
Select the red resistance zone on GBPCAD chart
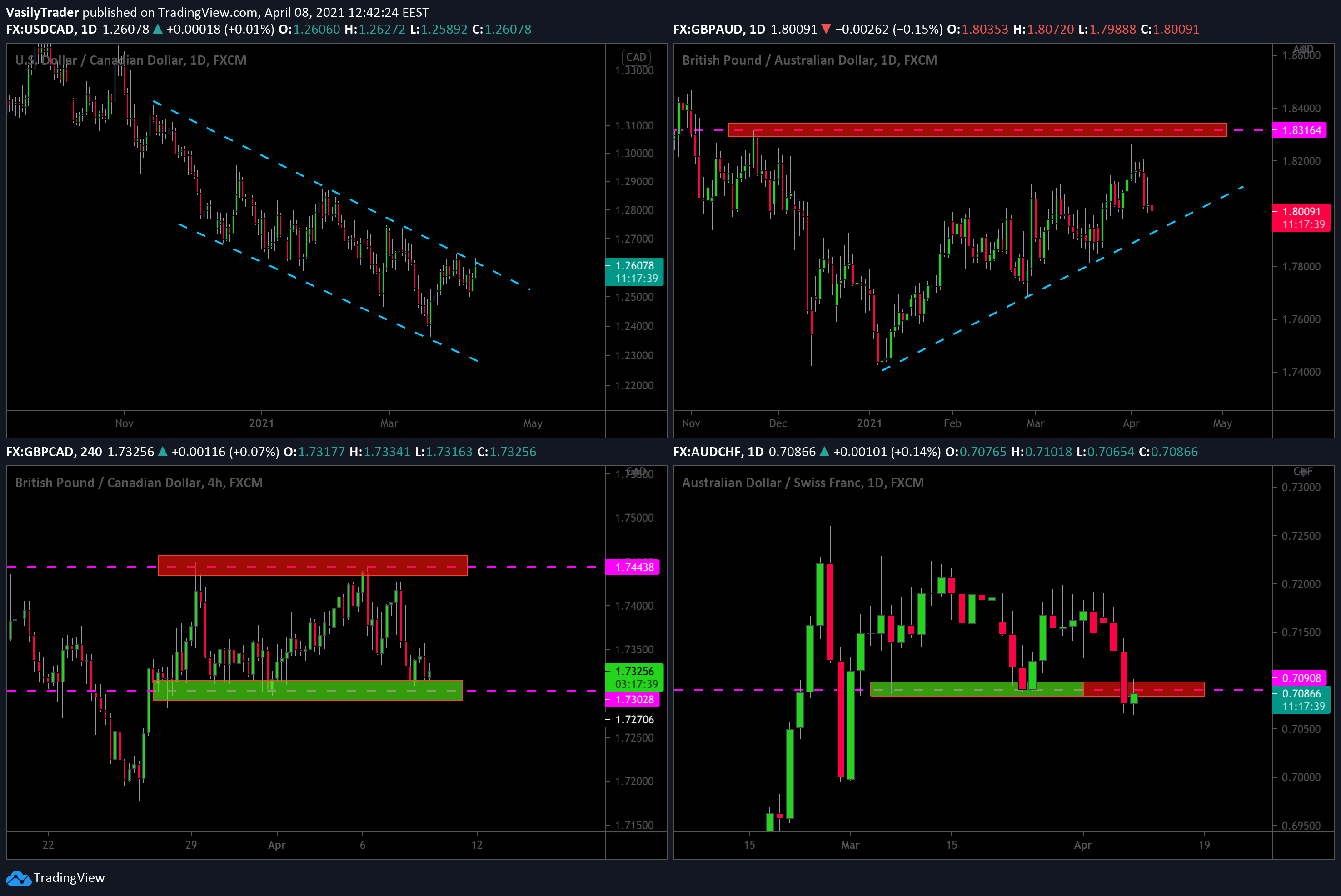pos(313,565)
